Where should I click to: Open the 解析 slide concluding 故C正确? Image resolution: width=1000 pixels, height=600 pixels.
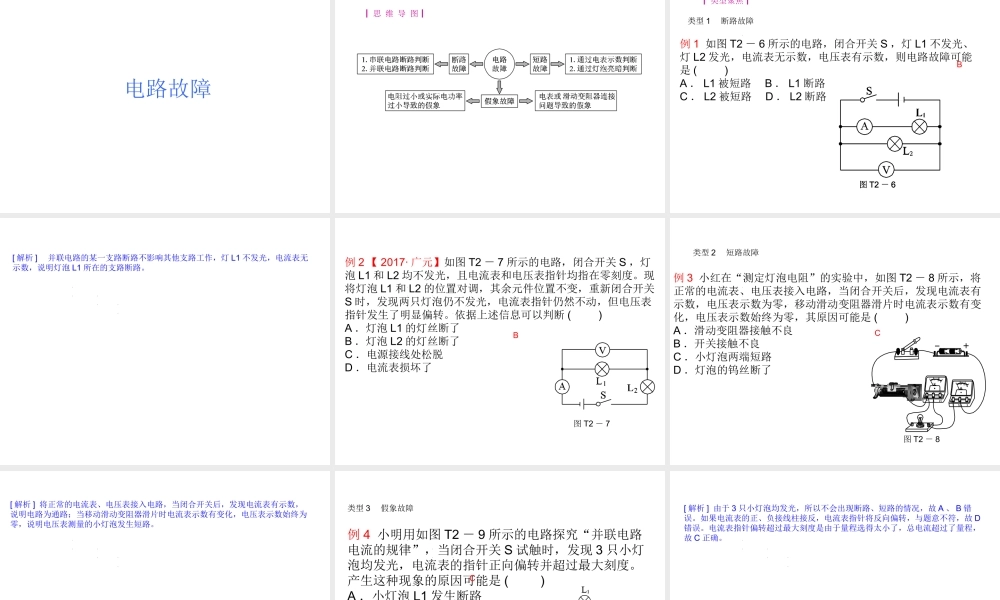point(832,523)
